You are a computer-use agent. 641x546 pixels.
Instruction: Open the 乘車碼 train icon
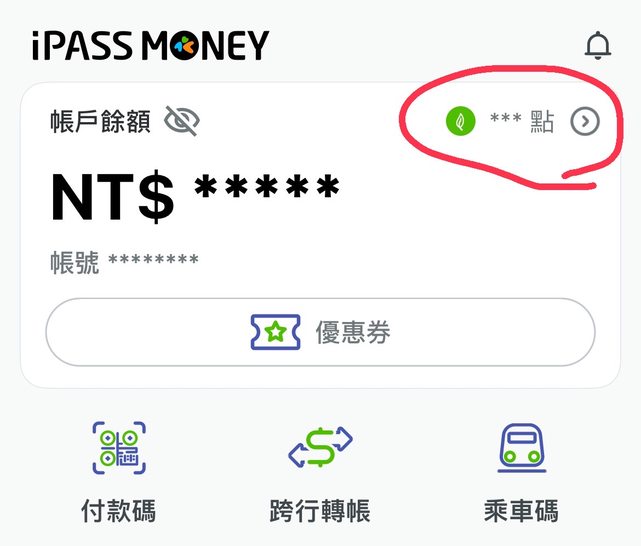tap(522, 448)
